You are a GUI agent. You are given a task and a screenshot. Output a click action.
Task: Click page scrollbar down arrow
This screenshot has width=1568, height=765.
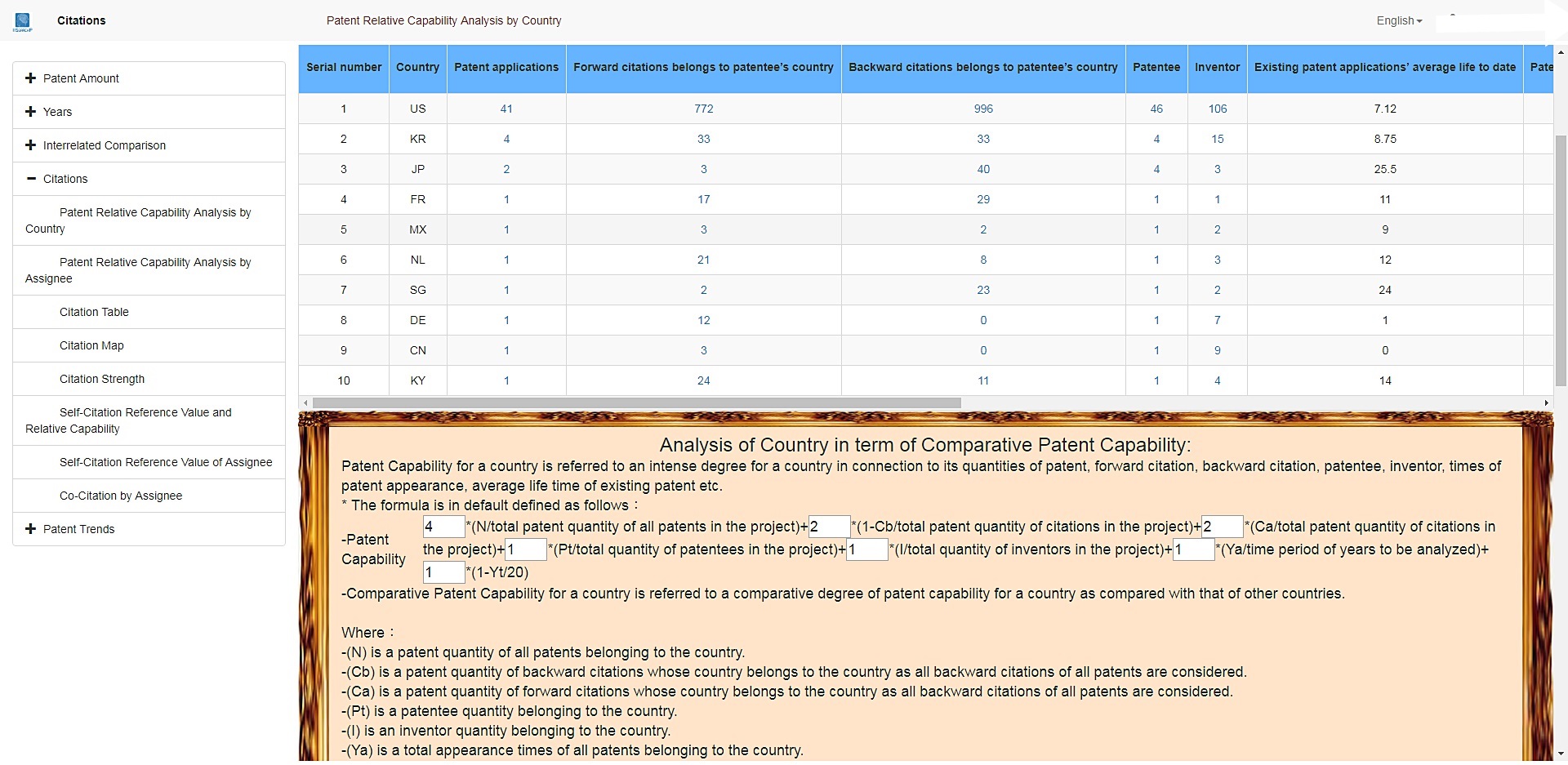point(1561,754)
